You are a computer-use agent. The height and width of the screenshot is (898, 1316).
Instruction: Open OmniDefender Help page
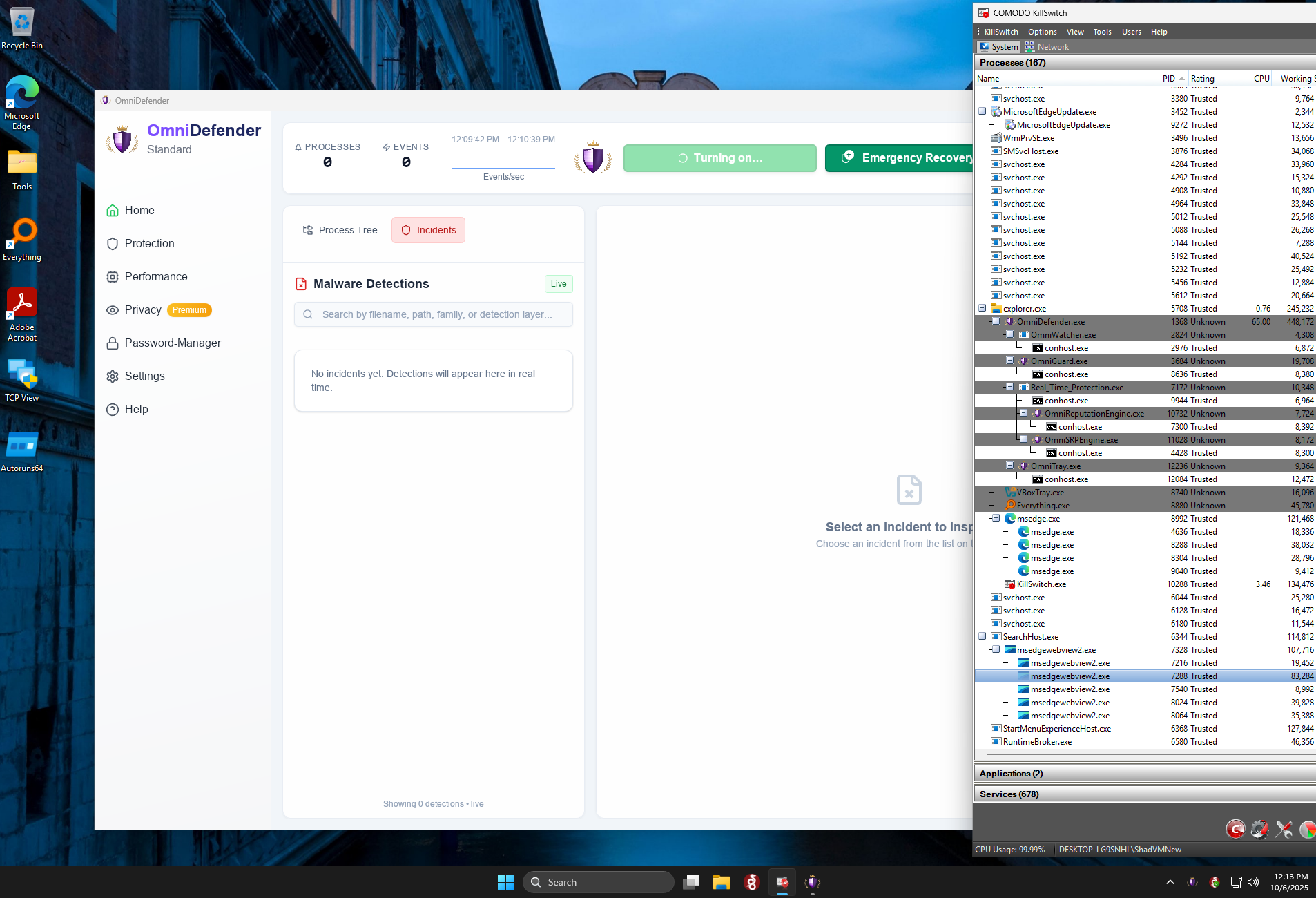pyautogui.click(x=127, y=409)
